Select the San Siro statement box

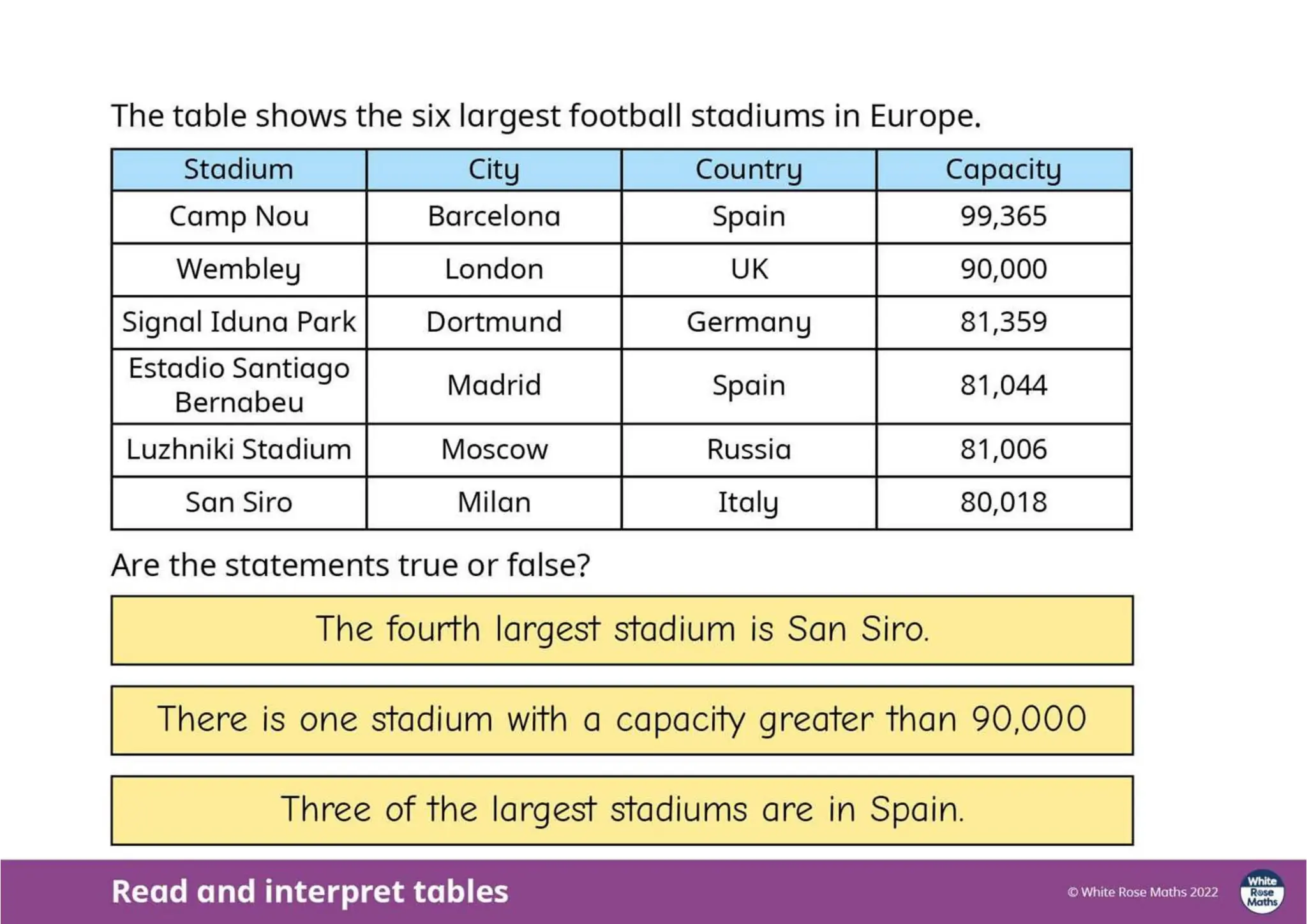(622, 630)
